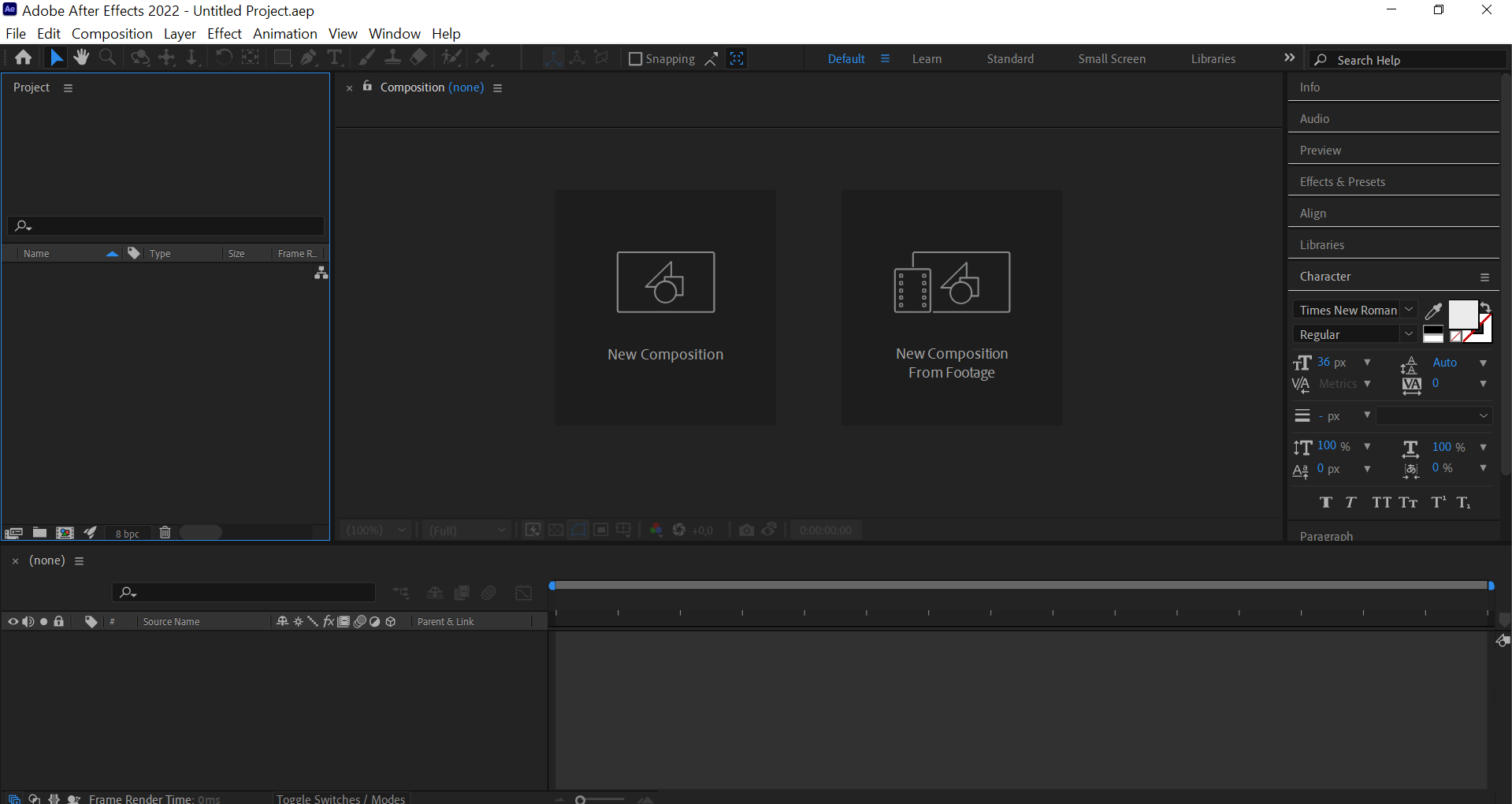Viewport: 1512px width, 804px height.
Task: Toggle All Caps text style
Action: pyautogui.click(x=1381, y=503)
